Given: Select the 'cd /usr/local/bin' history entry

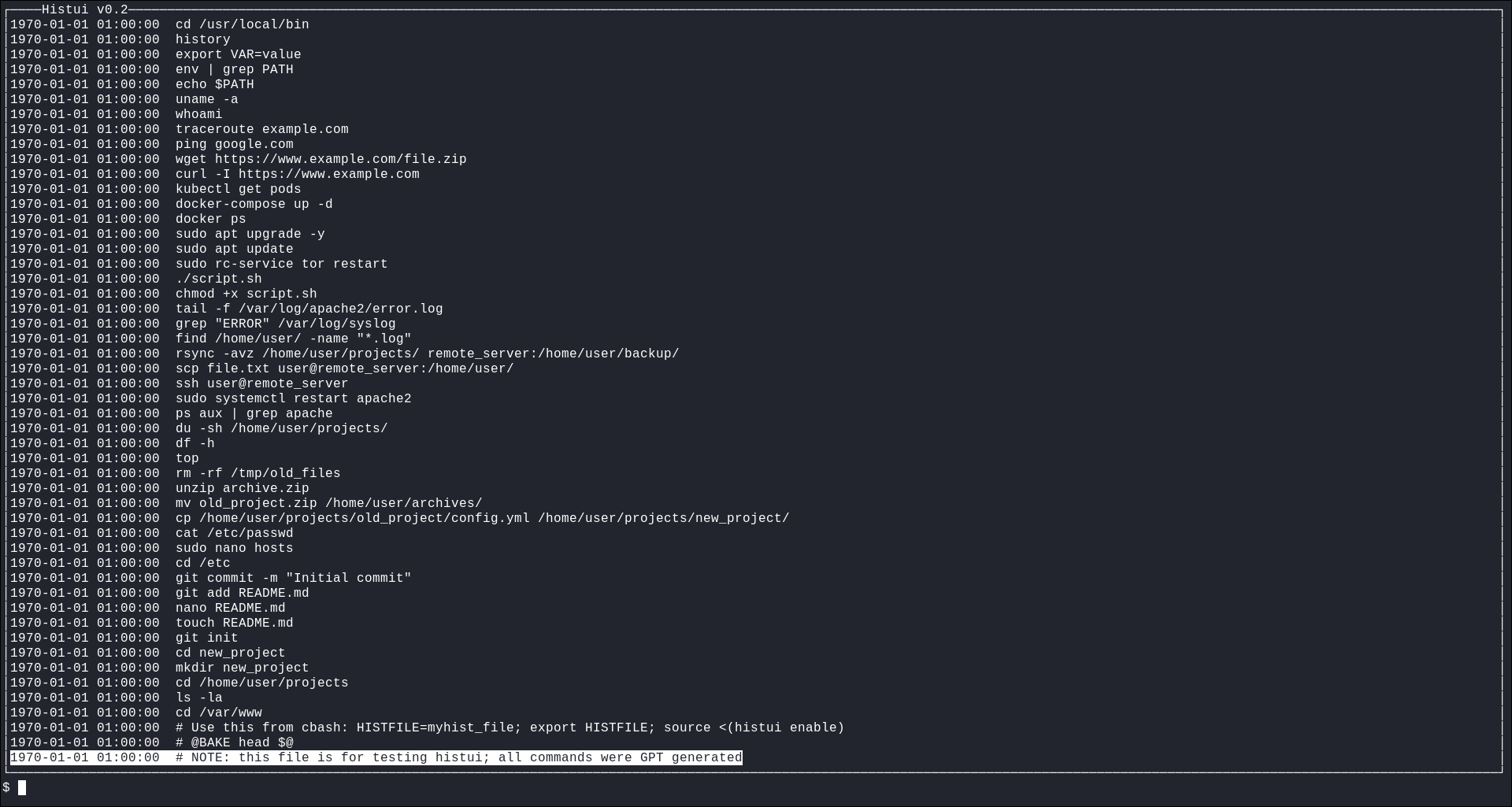Looking at the screenshot, I should point(242,24).
